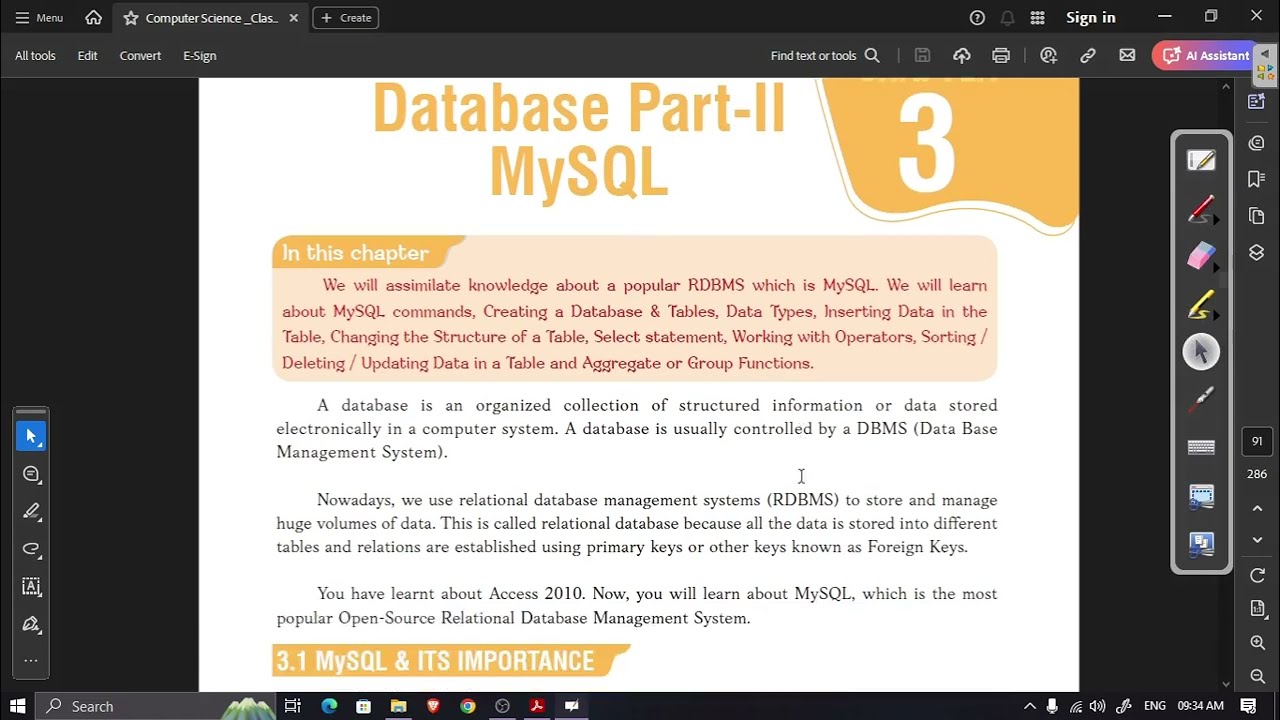Viewport: 1280px width, 720px height.
Task: Open File Explorer from the taskbar
Action: [x=398, y=706]
